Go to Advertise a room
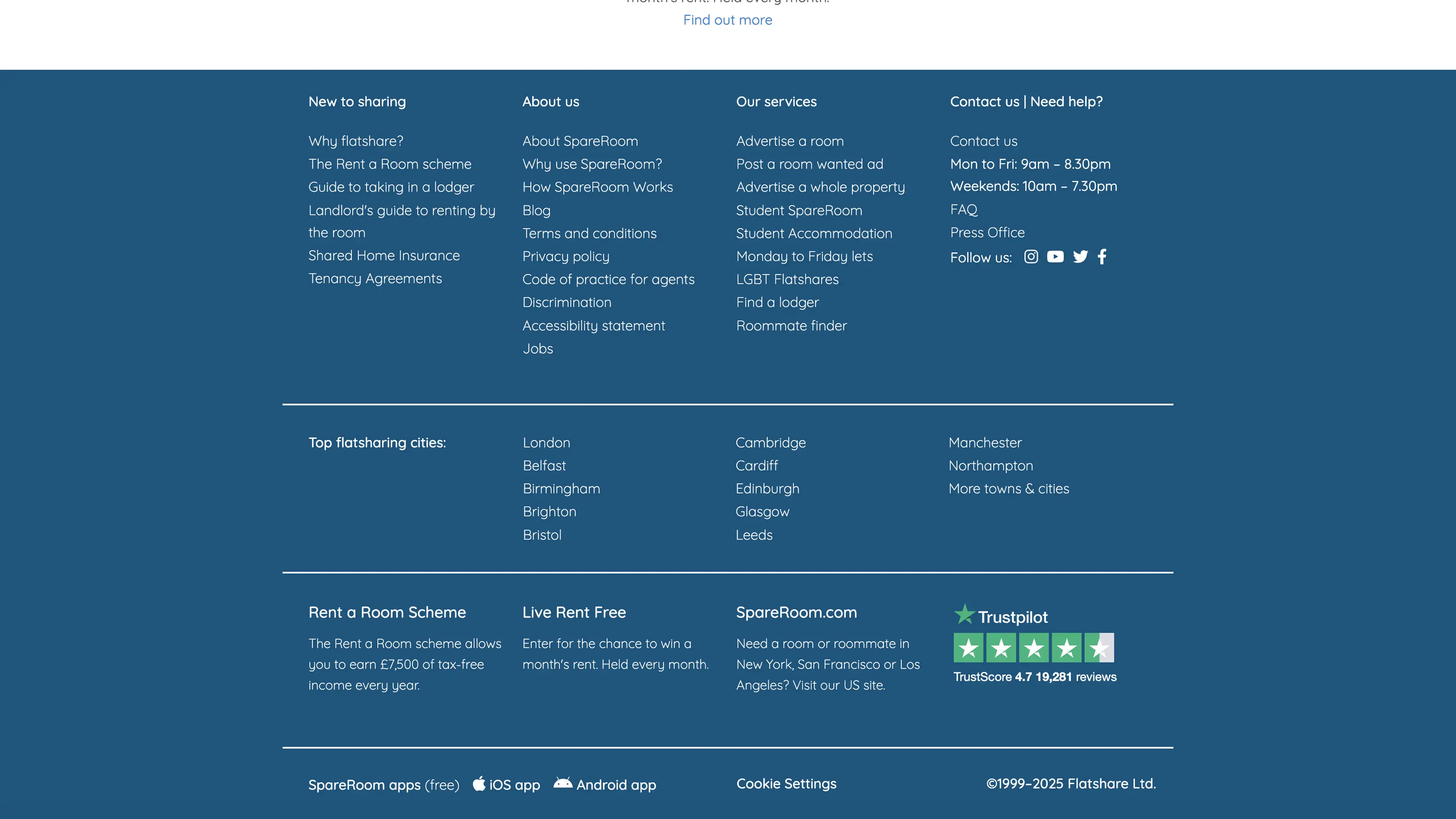This screenshot has width=1456, height=819. (x=789, y=141)
